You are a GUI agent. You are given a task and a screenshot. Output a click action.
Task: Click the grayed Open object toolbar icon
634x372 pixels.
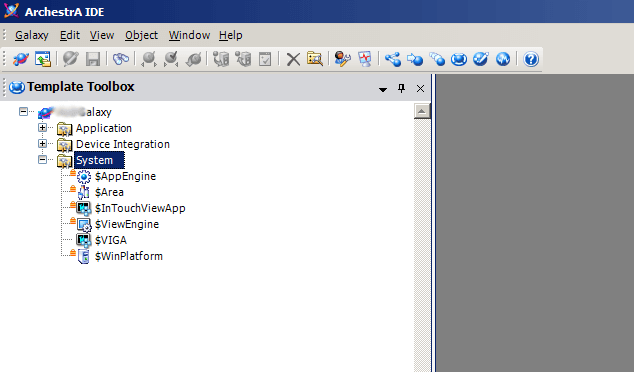click(x=70, y=59)
